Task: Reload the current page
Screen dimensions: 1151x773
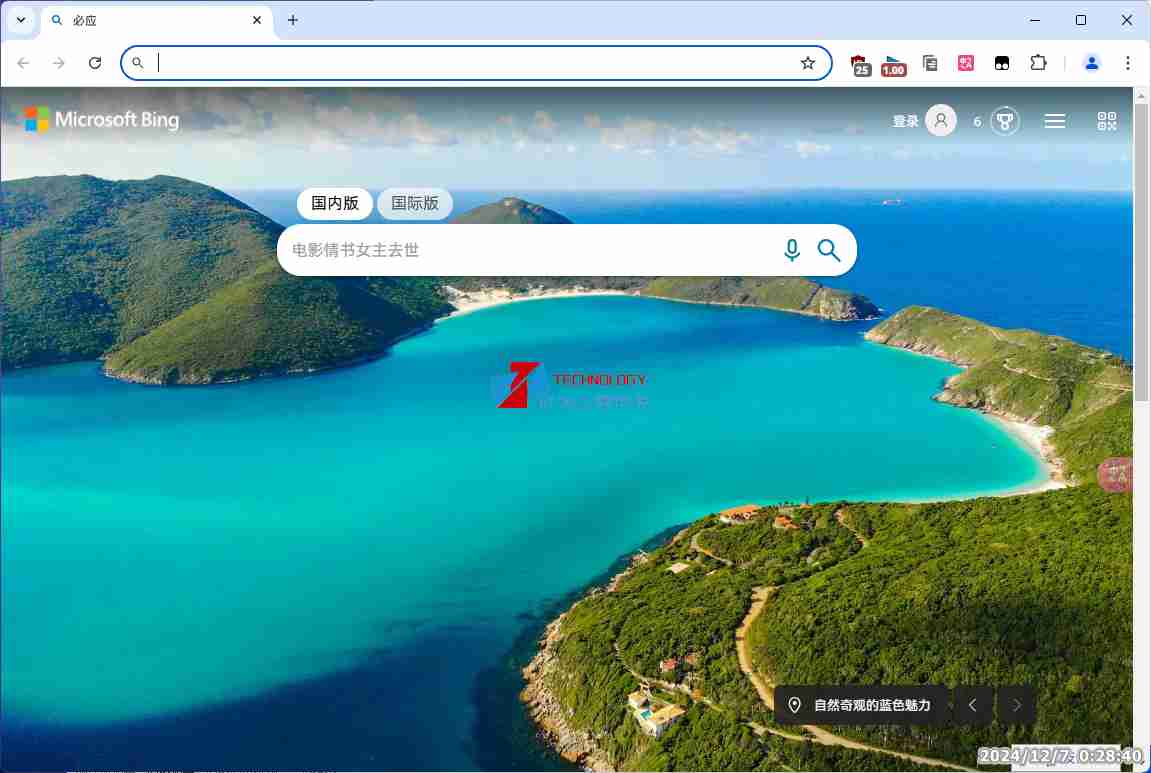Action: click(95, 63)
